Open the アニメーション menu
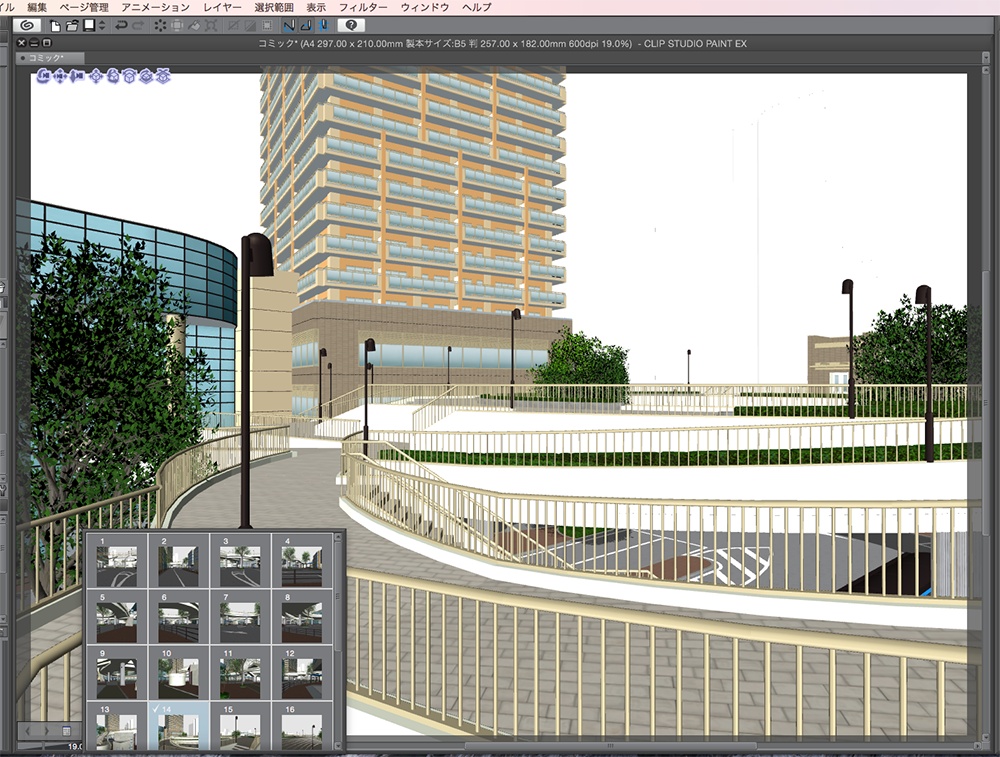 [156, 7]
